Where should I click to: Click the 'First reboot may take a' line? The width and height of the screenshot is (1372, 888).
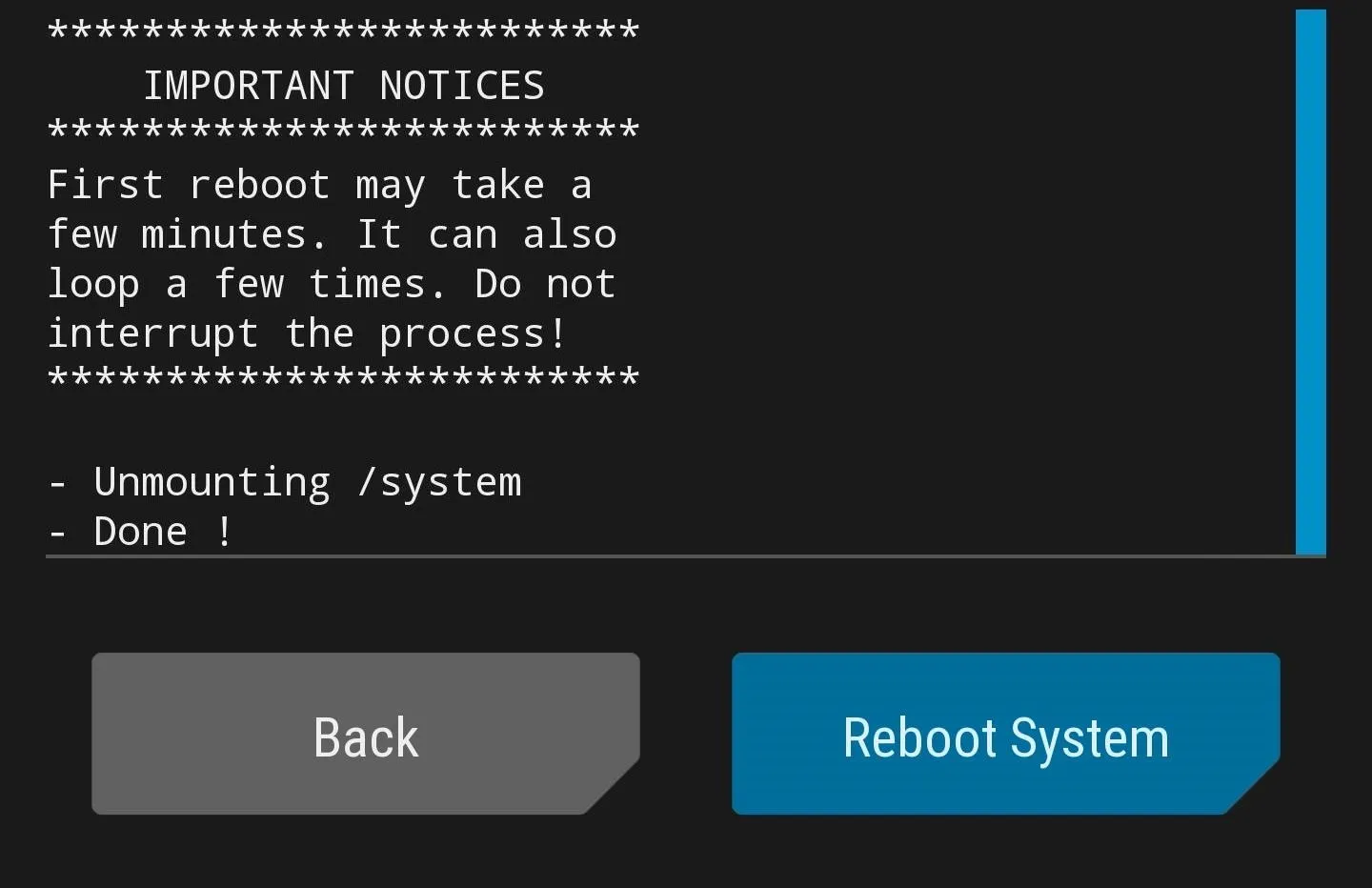[x=320, y=185]
